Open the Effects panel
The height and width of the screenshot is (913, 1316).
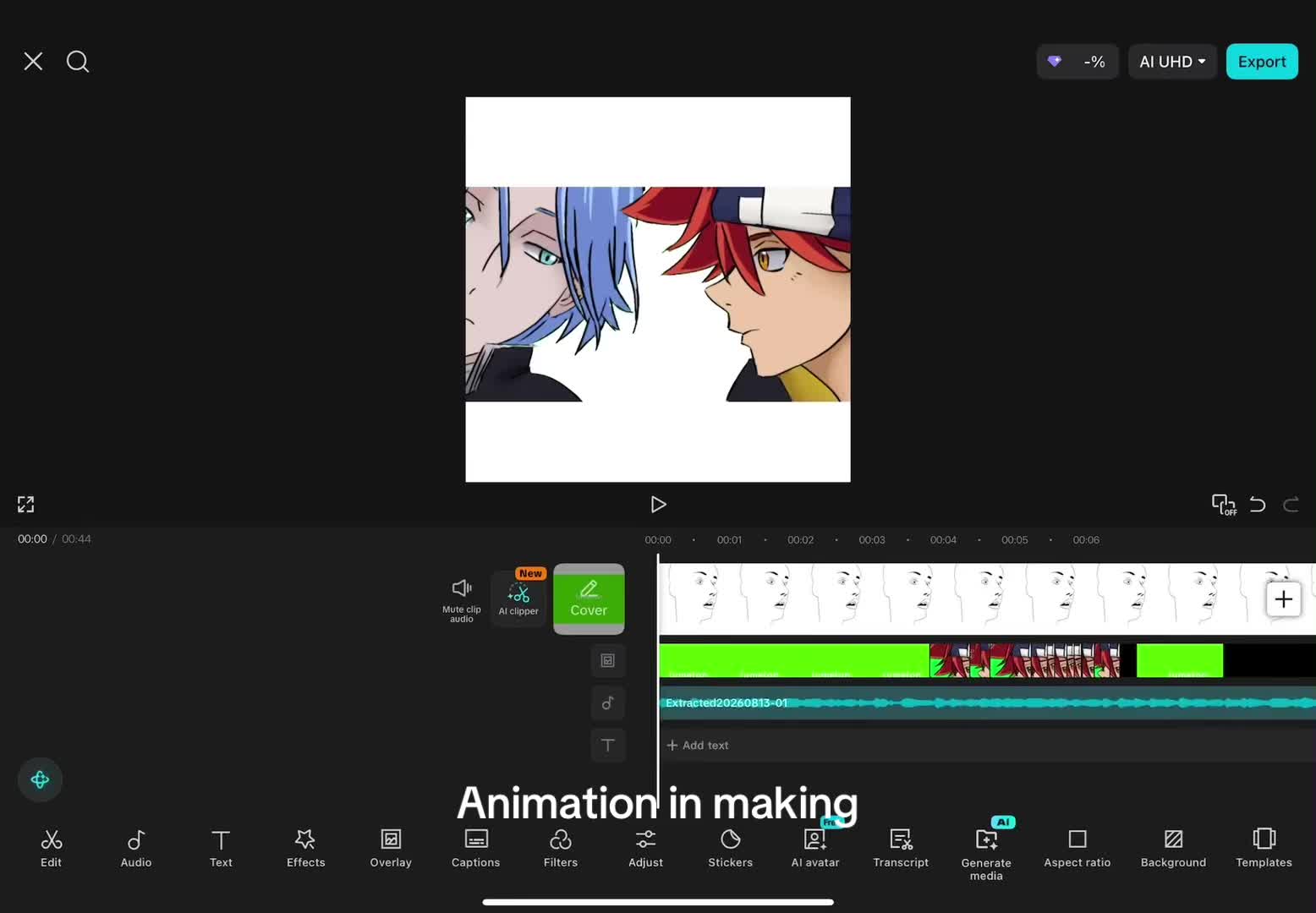[305, 849]
